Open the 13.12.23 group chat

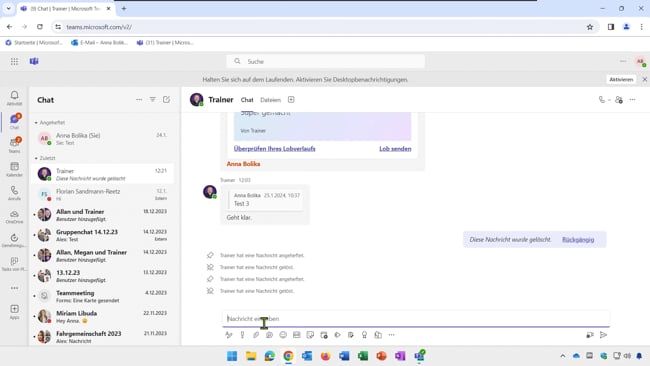pos(102,276)
